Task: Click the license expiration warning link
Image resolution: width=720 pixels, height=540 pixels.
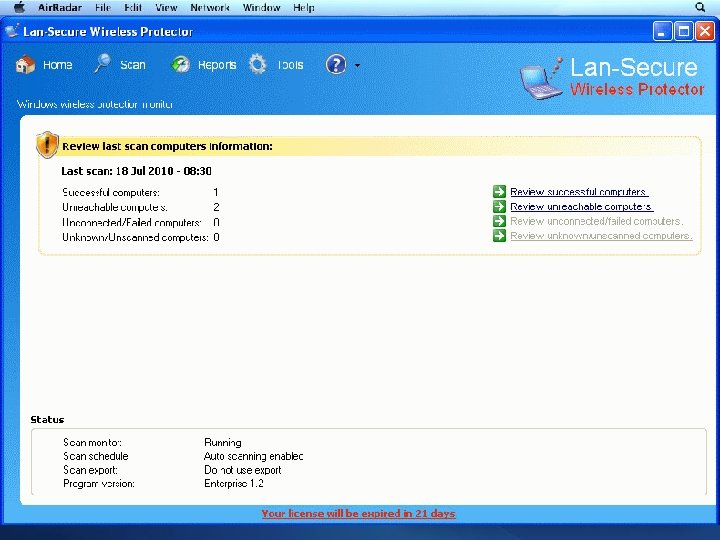Action: point(358,513)
